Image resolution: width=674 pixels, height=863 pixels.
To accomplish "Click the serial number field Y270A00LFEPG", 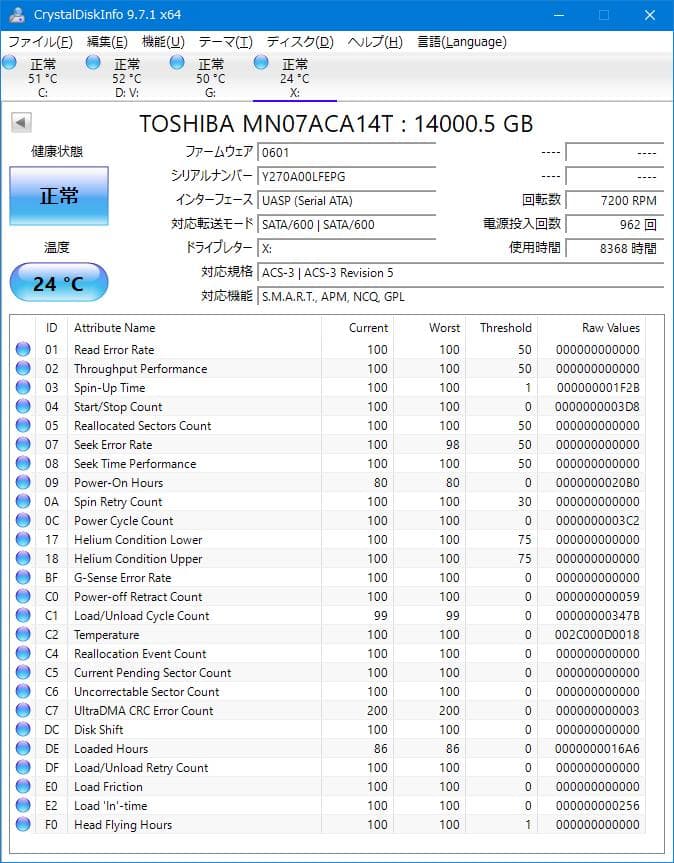I will click(347, 177).
